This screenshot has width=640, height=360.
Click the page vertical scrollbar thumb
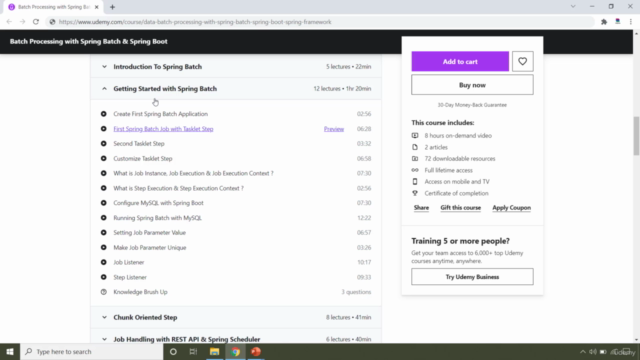pyautogui.click(x=636, y=136)
